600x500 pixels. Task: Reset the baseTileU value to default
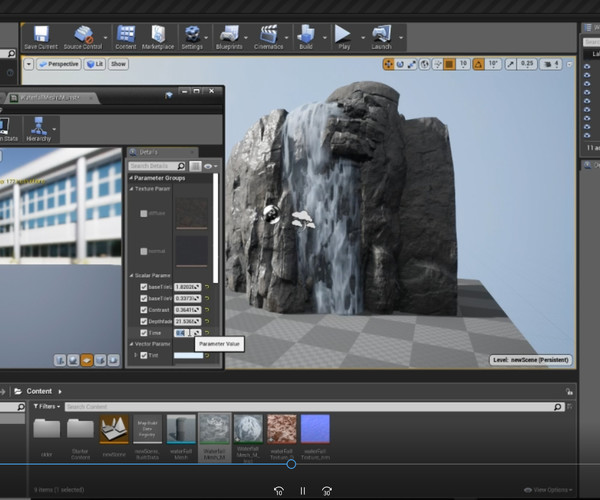tap(207, 287)
